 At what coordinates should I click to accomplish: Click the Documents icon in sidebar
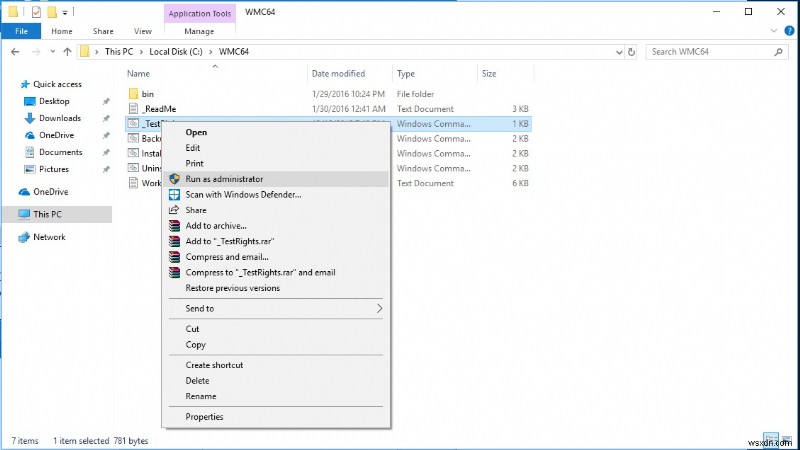click(x=30, y=152)
